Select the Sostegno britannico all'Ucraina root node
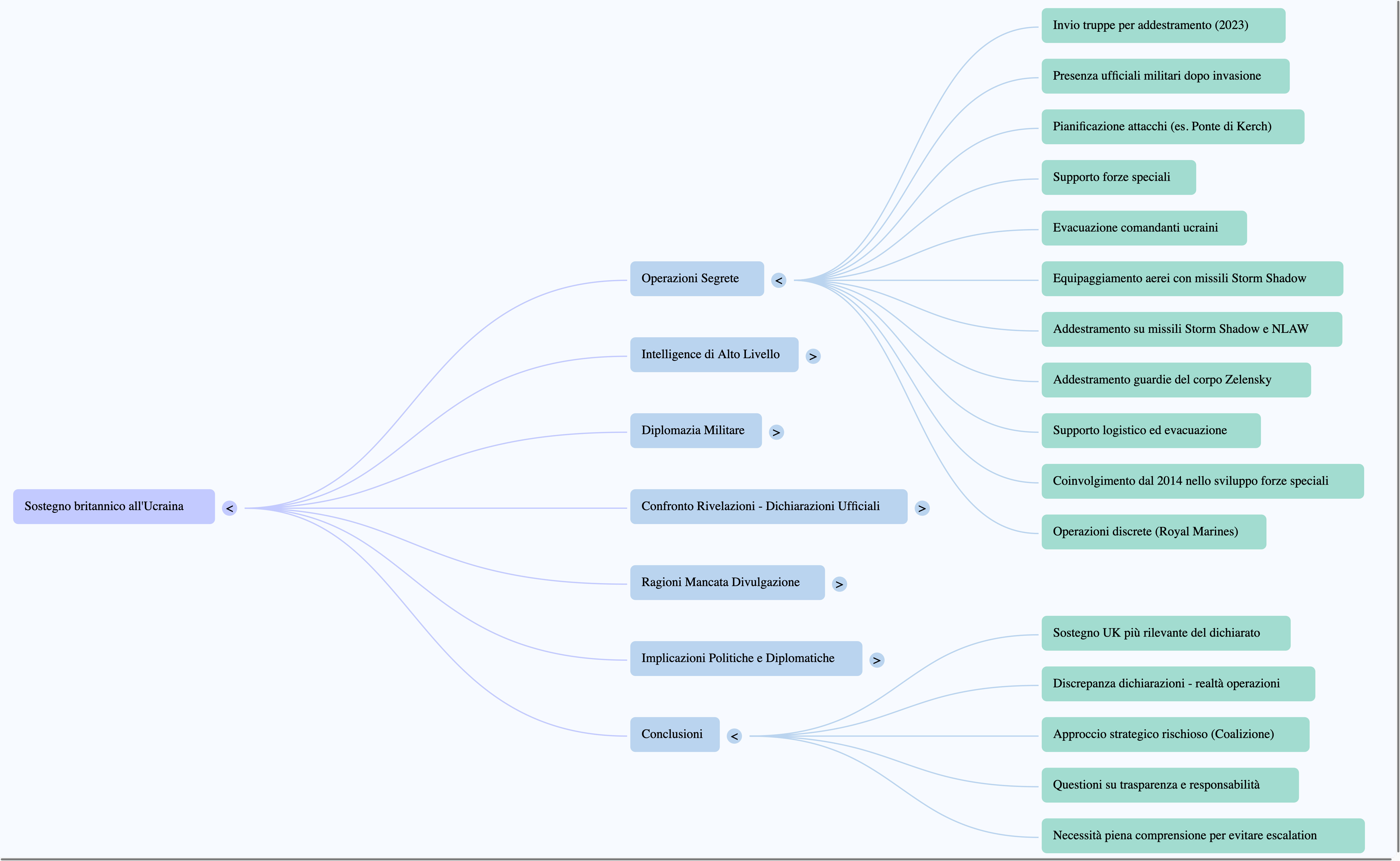The image size is (1400, 861). tap(114, 506)
